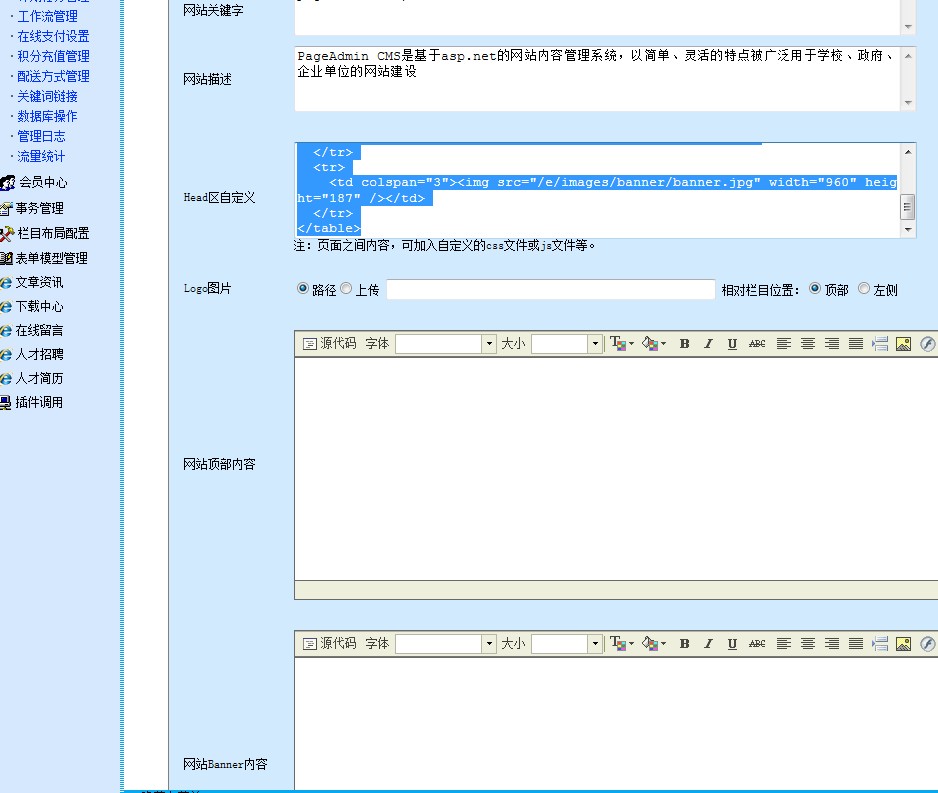
Task: Insert image in the 网站顶部内容 editor
Action: click(903, 344)
